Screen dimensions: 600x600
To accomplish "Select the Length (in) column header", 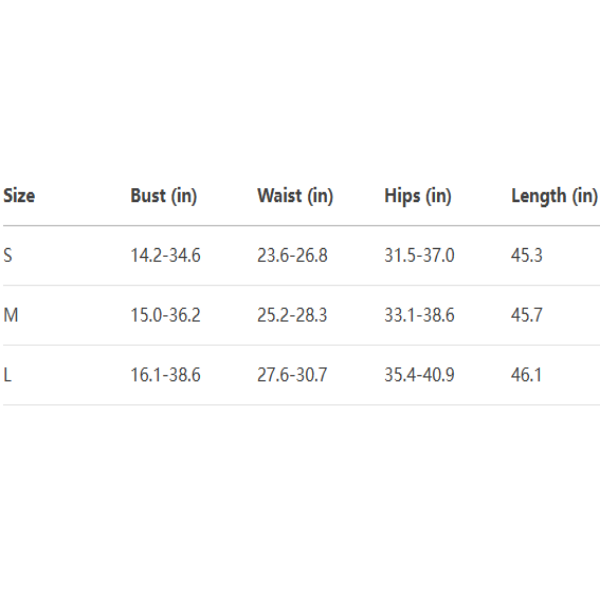I will 554,196.
